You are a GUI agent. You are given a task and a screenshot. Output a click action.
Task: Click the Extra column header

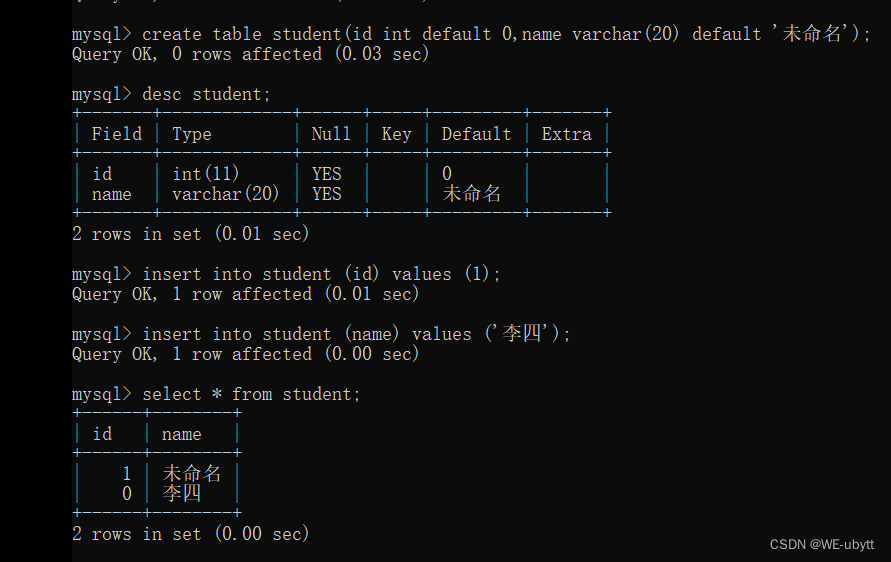(x=566, y=134)
